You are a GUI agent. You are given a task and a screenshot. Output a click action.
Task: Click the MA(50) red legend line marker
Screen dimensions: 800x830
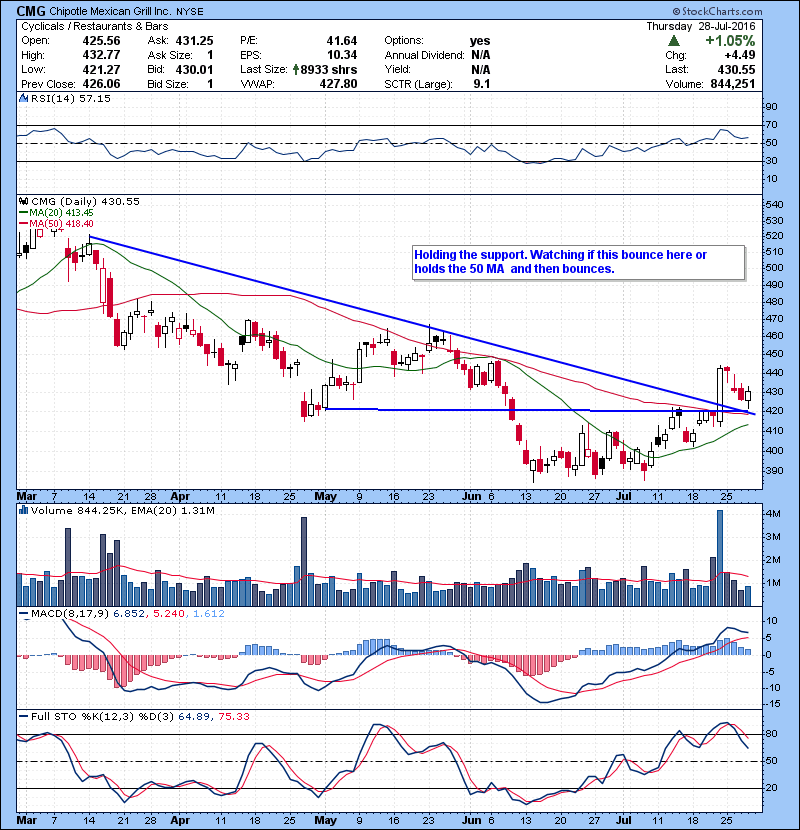point(23,224)
